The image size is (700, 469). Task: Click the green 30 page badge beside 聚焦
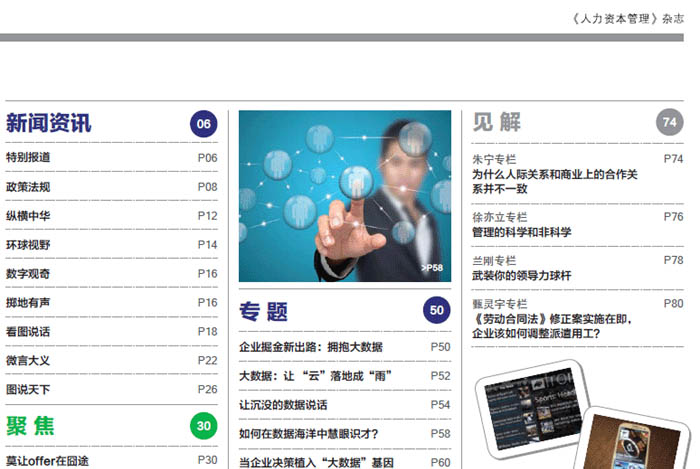point(204,427)
